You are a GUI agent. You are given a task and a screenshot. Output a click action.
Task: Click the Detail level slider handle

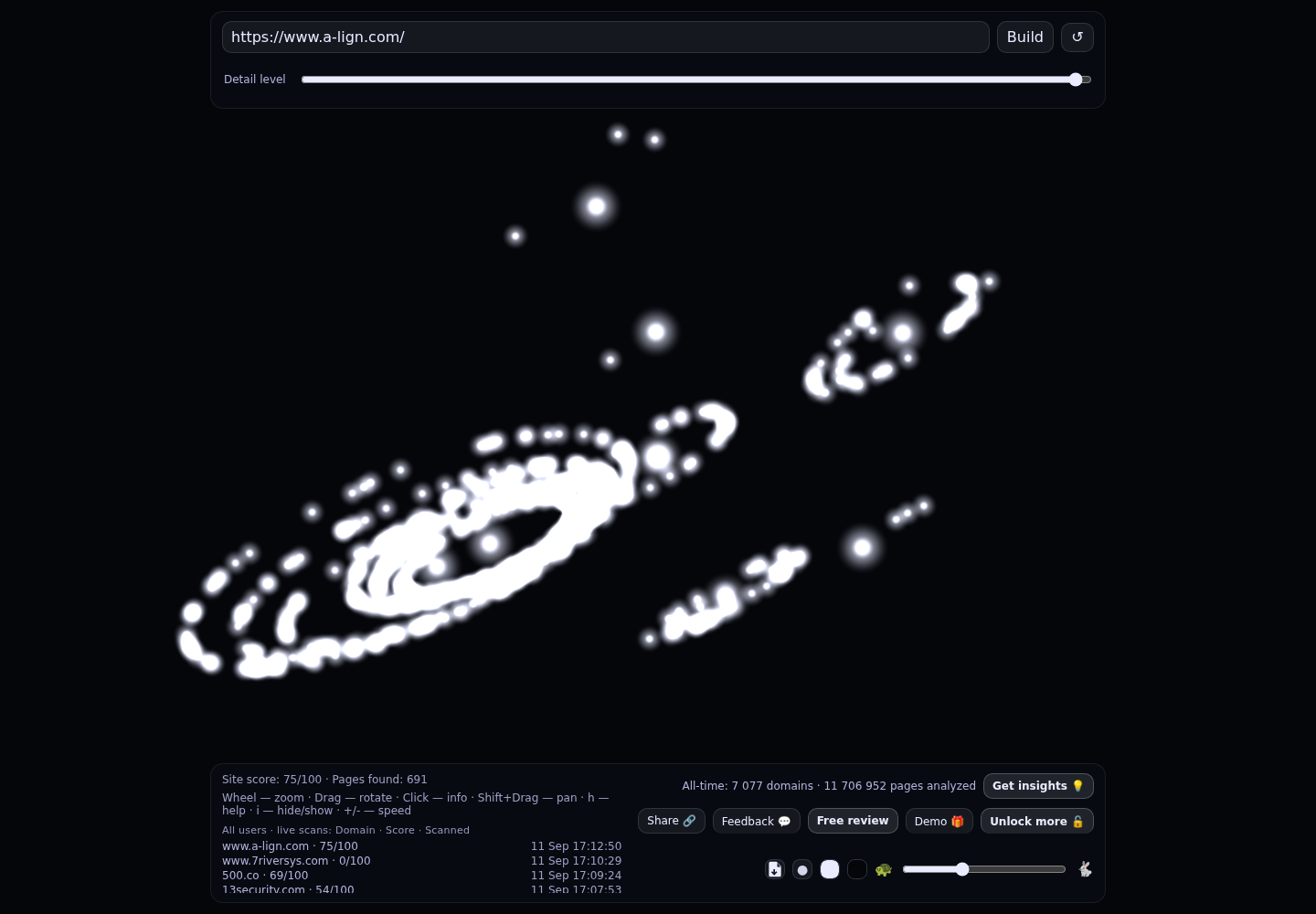click(x=1076, y=80)
